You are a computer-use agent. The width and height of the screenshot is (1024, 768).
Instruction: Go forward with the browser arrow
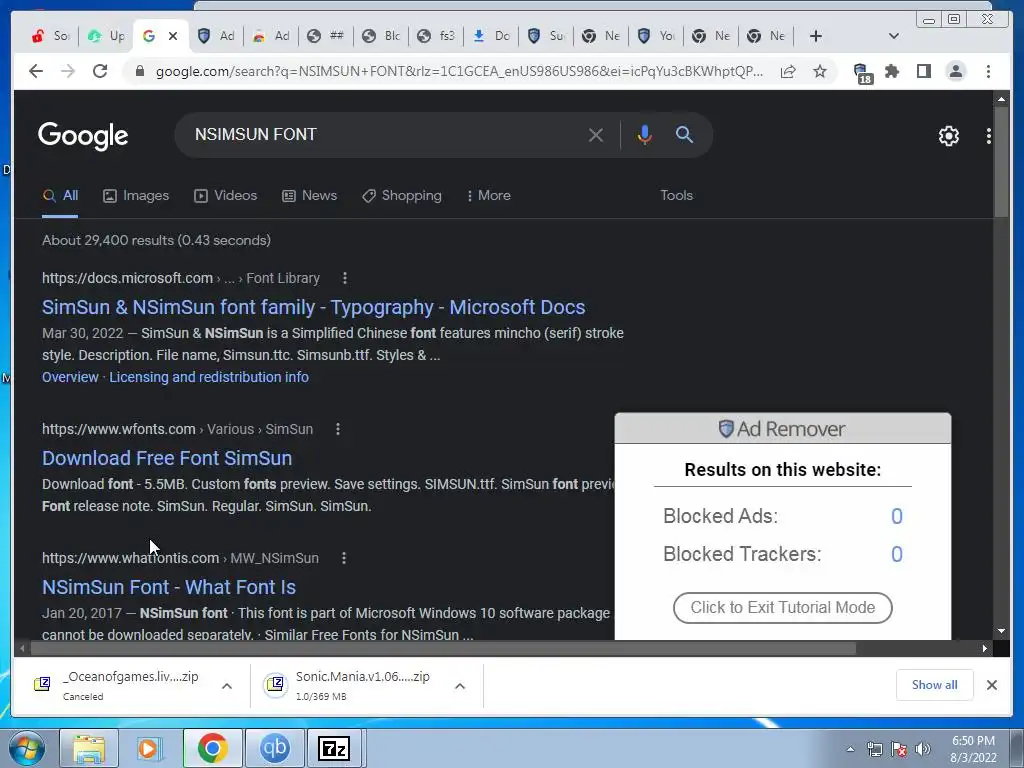coord(68,71)
